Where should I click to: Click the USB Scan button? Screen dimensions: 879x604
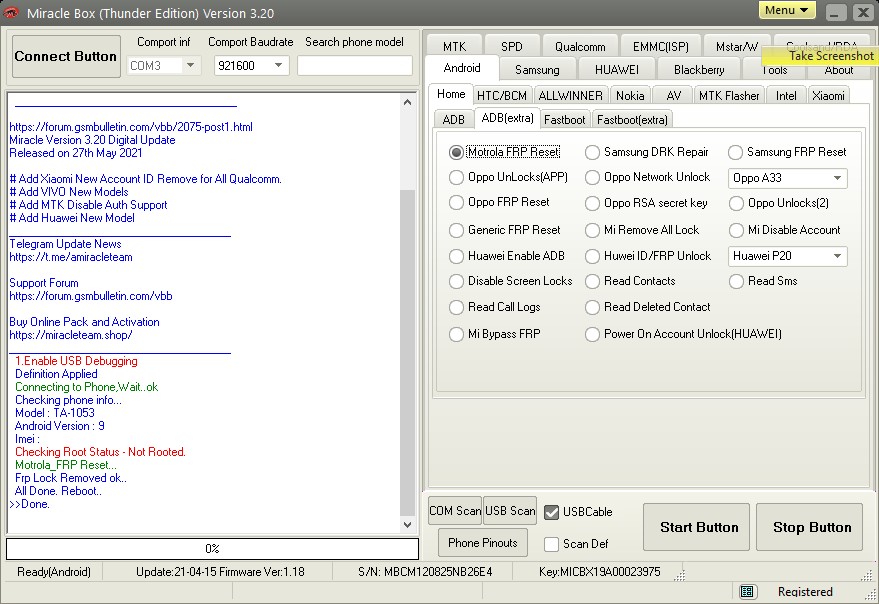510,511
